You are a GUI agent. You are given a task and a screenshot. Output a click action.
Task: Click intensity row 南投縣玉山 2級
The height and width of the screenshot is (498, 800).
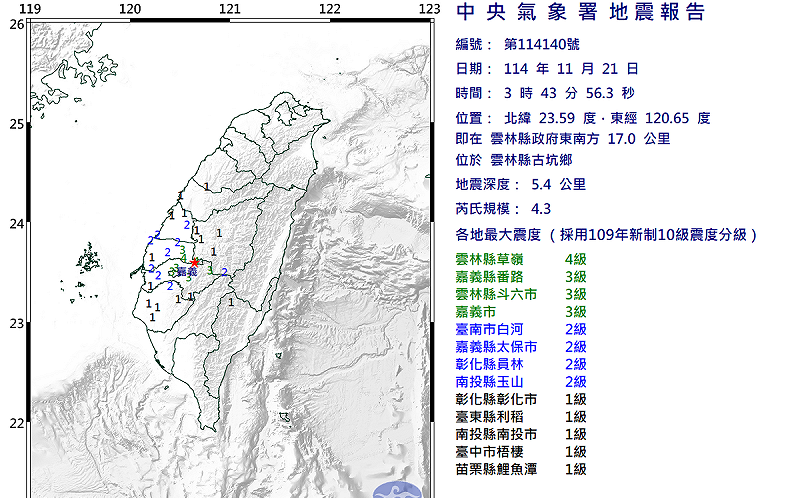[x=521, y=382]
